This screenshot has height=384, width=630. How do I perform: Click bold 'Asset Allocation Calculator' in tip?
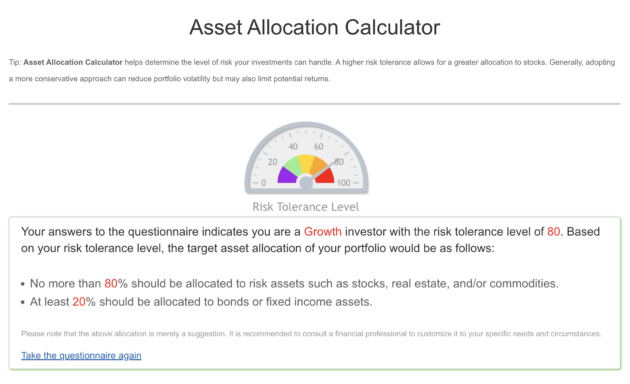(x=73, y=62)
